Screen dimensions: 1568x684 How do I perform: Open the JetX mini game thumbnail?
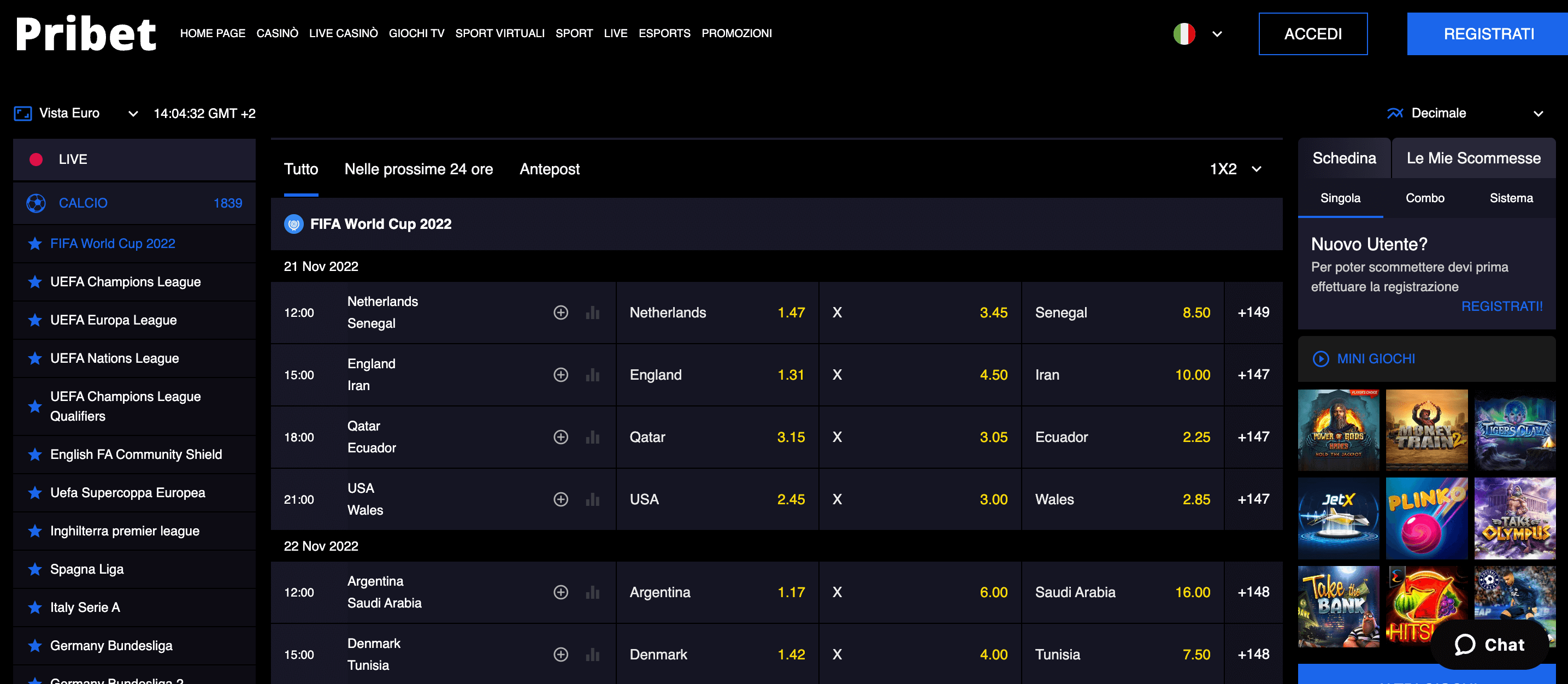1339,518
